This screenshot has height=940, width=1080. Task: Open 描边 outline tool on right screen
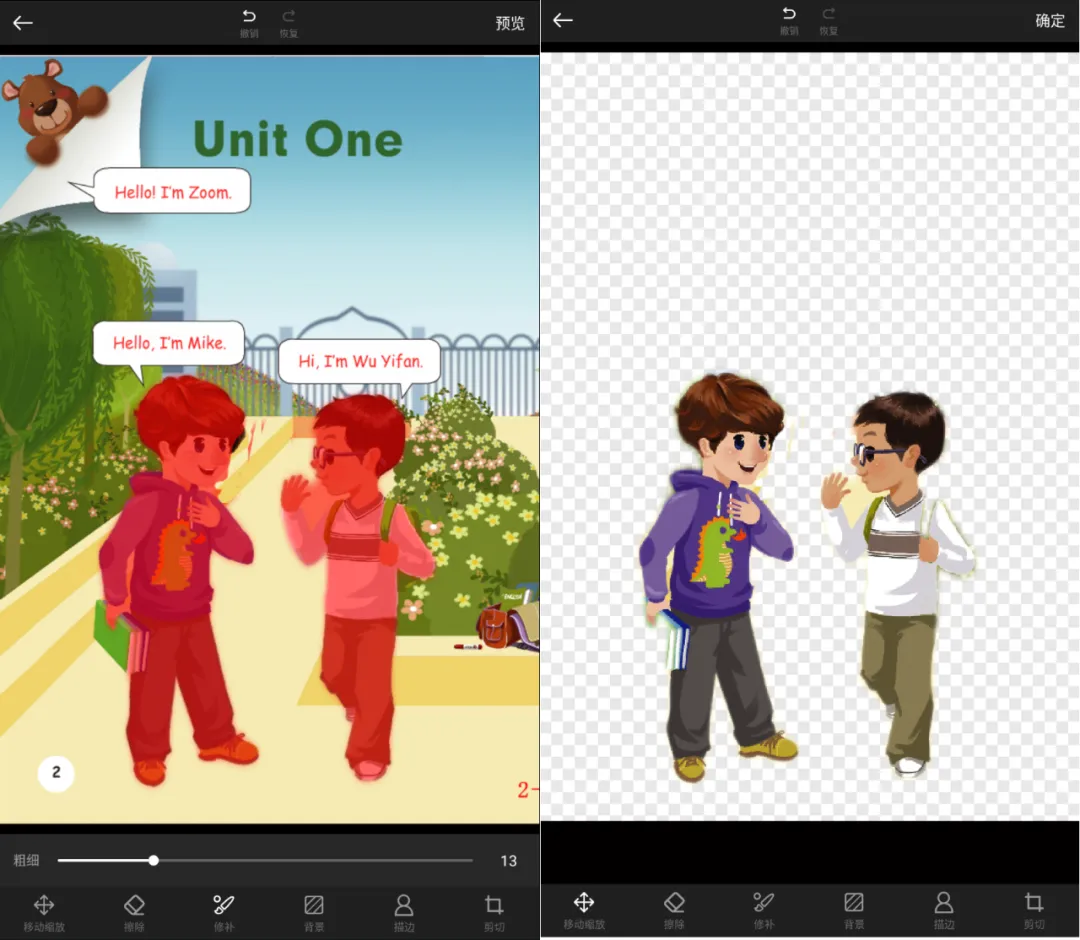coord(944,910)
